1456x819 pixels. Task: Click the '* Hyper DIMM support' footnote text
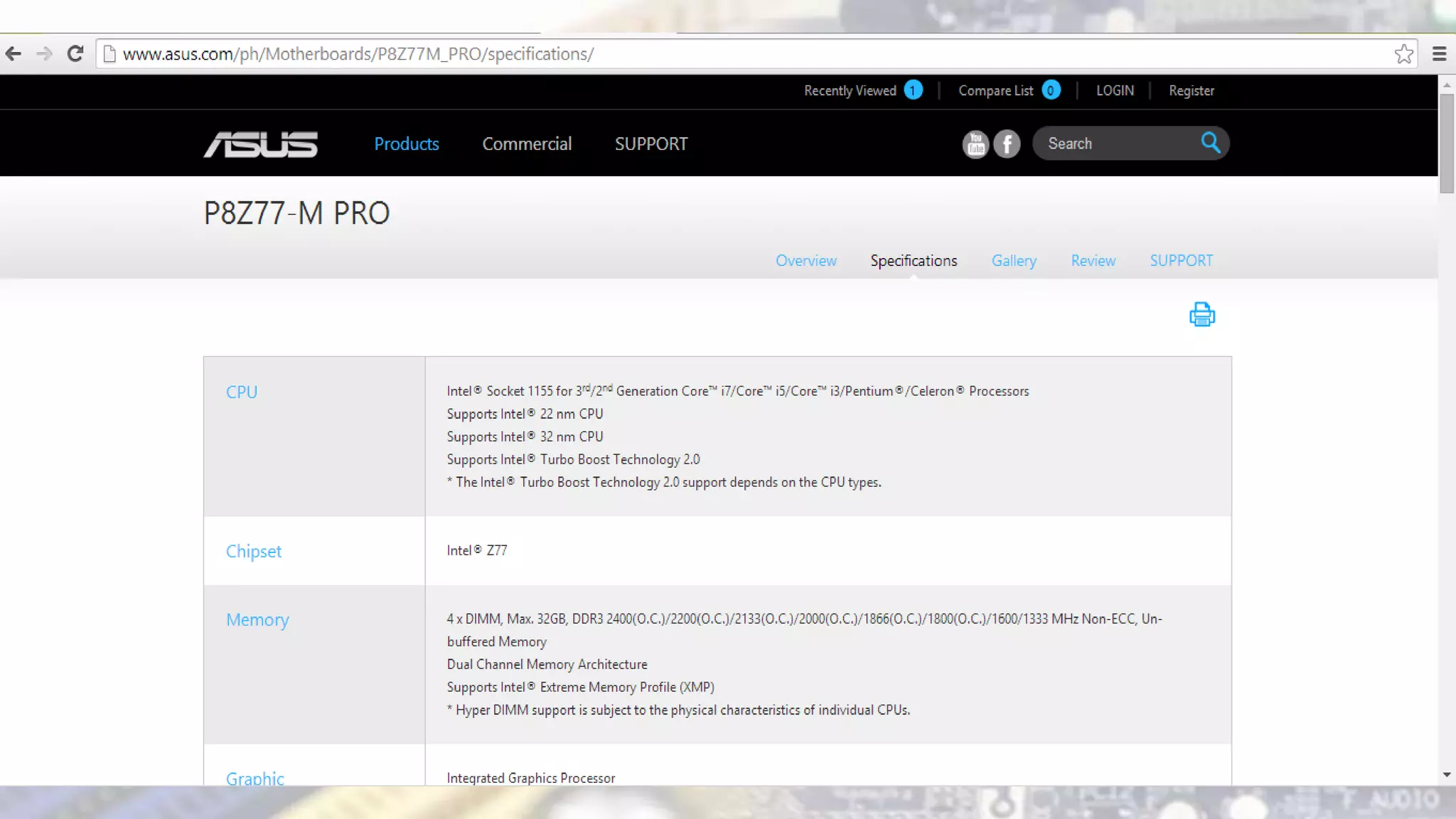678,710
